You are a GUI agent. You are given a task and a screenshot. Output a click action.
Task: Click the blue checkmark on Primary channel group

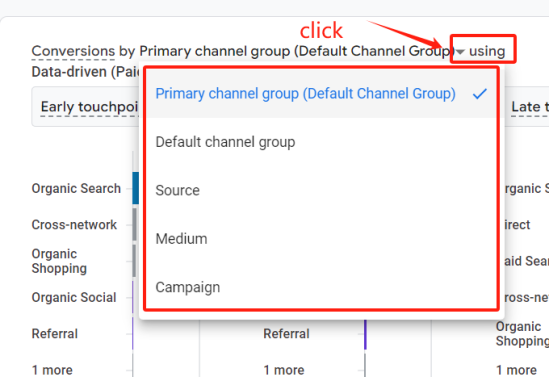[479, 93]
